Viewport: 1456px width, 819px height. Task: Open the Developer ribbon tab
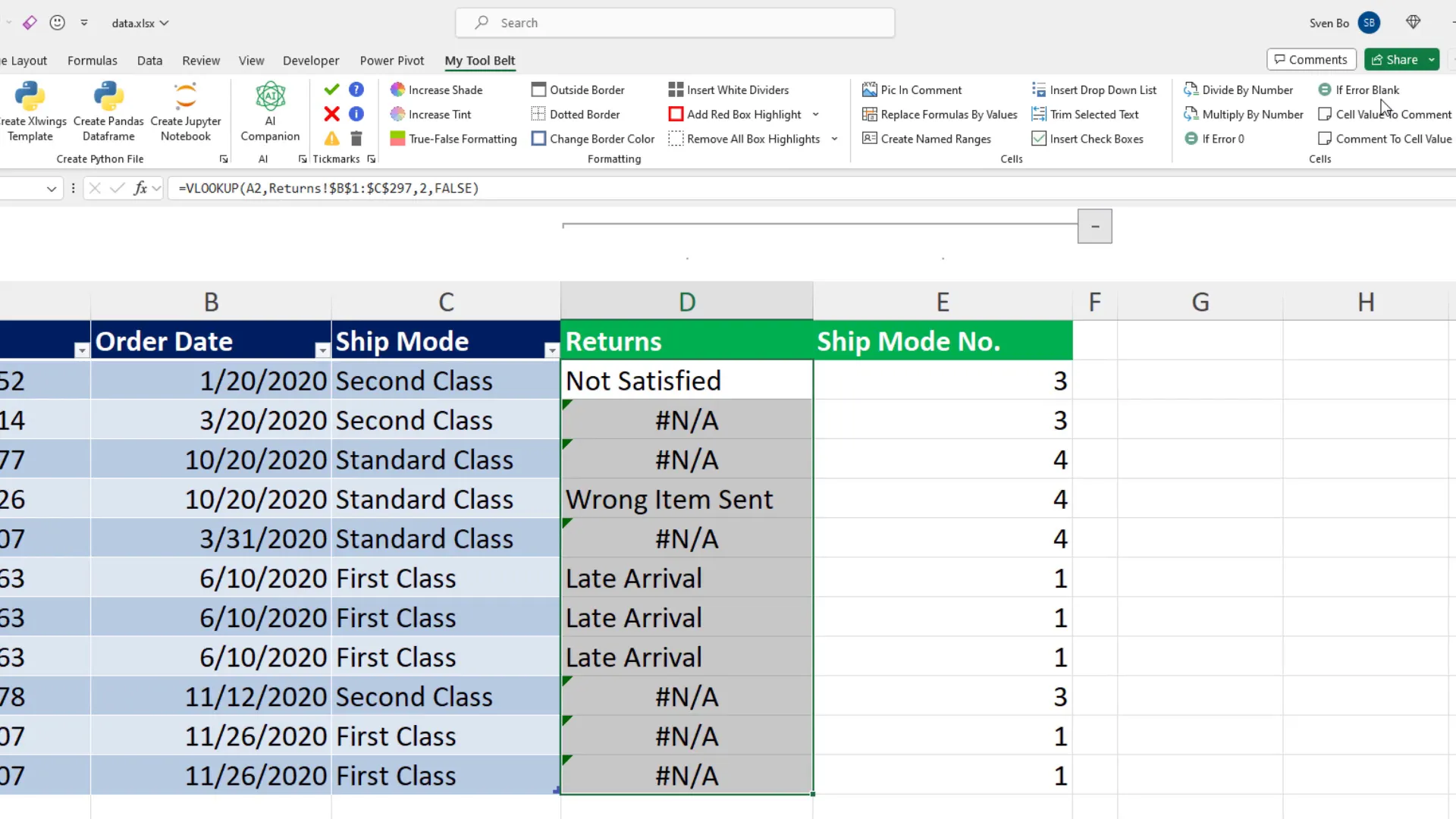[x=311, y=60]
